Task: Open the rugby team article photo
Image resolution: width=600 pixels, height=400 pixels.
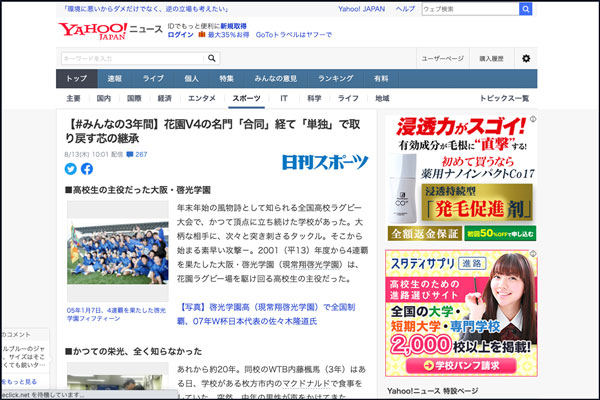Action: click(118, 252)
